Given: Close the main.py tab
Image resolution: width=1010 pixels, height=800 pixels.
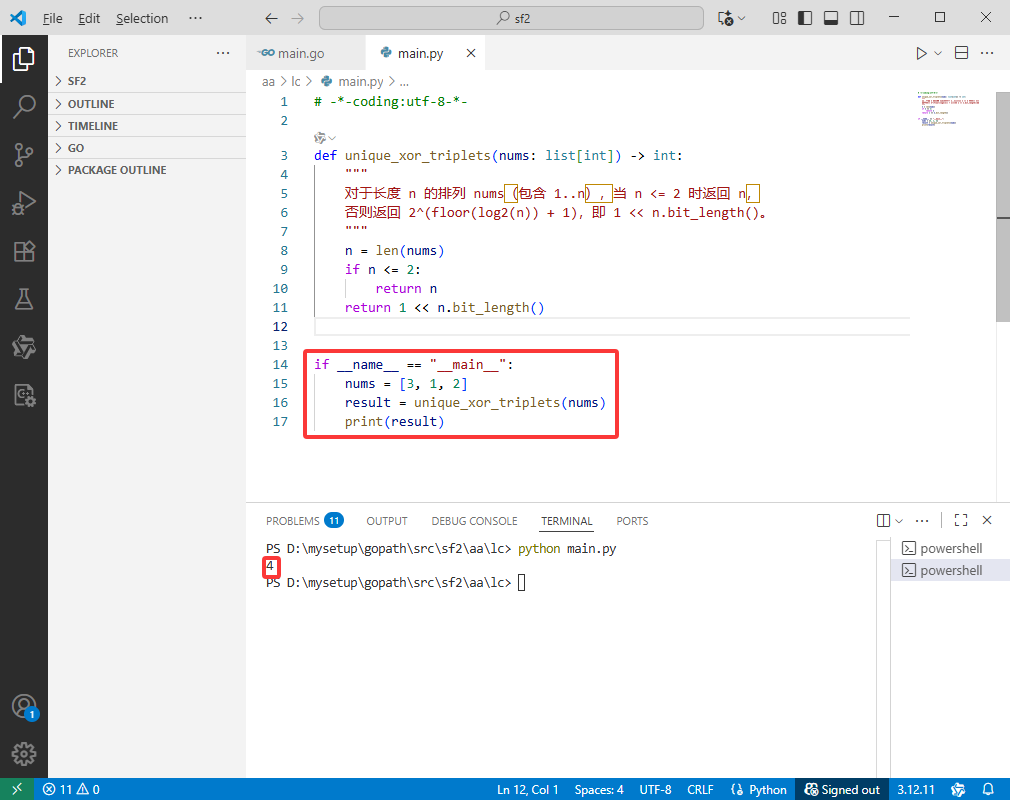Looking at the screenshot, I should 471,53.
